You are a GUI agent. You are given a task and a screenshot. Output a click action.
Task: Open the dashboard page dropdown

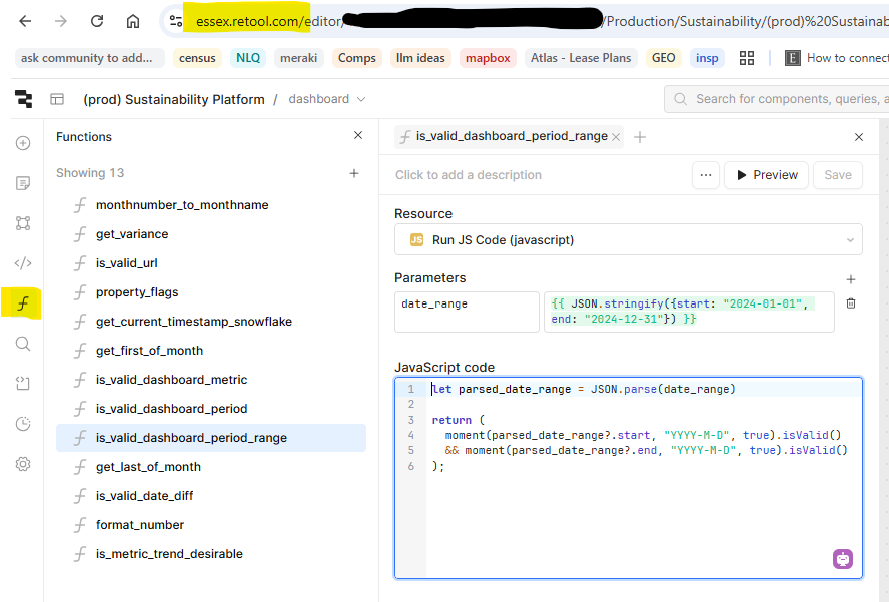coord(327,99)
